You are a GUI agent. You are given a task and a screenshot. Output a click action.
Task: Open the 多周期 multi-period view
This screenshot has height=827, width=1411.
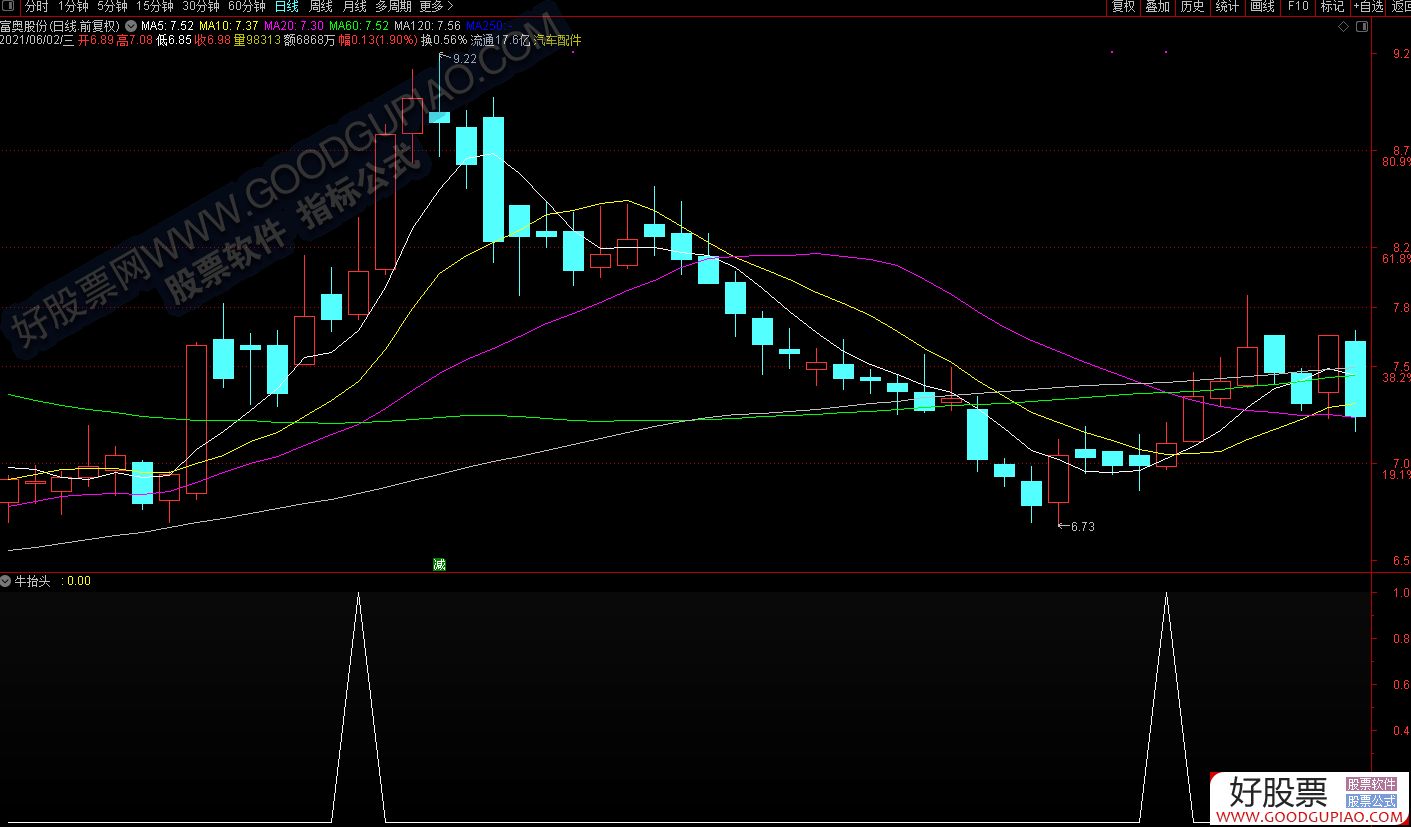[393, 6]
